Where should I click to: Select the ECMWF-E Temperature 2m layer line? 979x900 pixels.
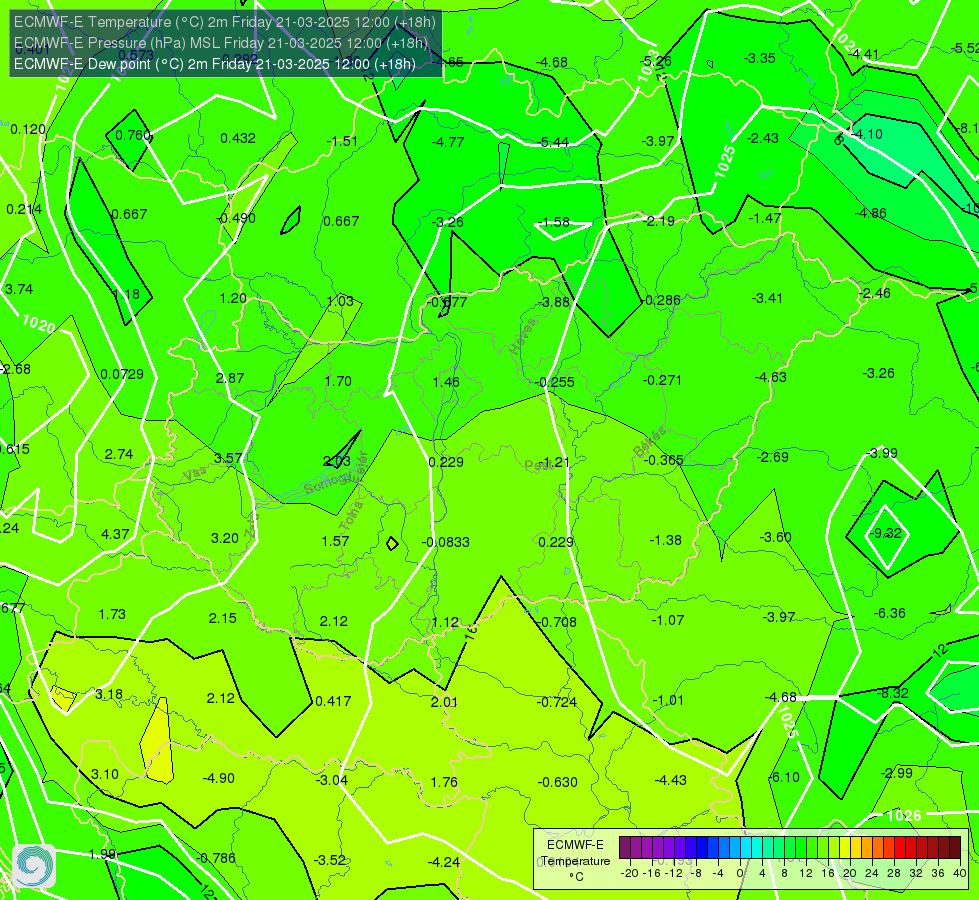pos(225,22)
